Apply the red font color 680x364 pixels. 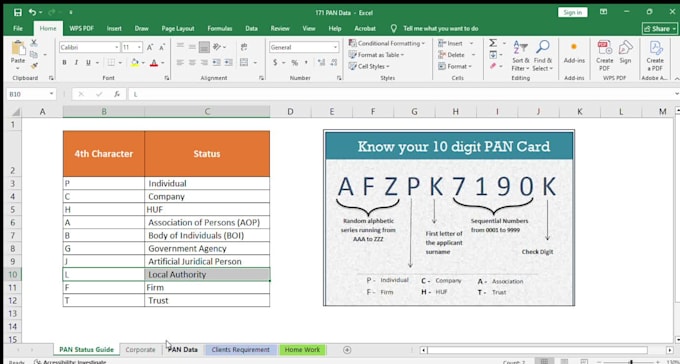(x=154, y=63)
